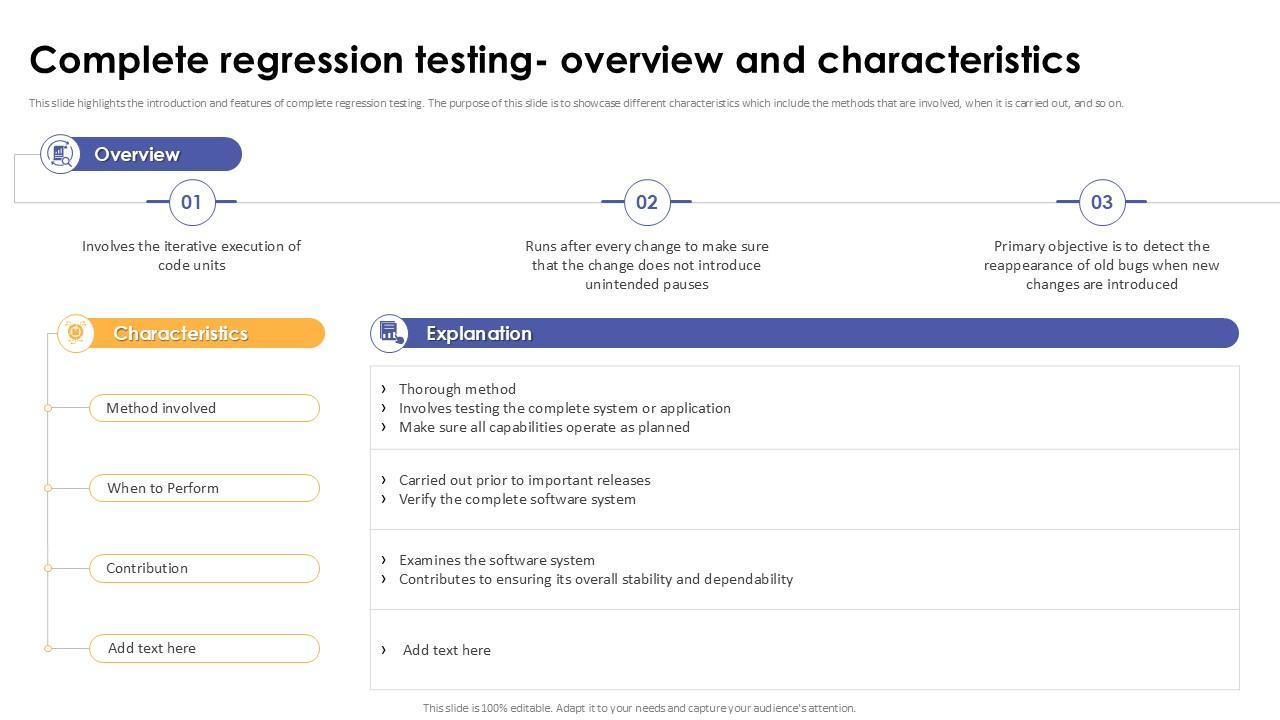Click the Carried out prior to important releases line

524,480
